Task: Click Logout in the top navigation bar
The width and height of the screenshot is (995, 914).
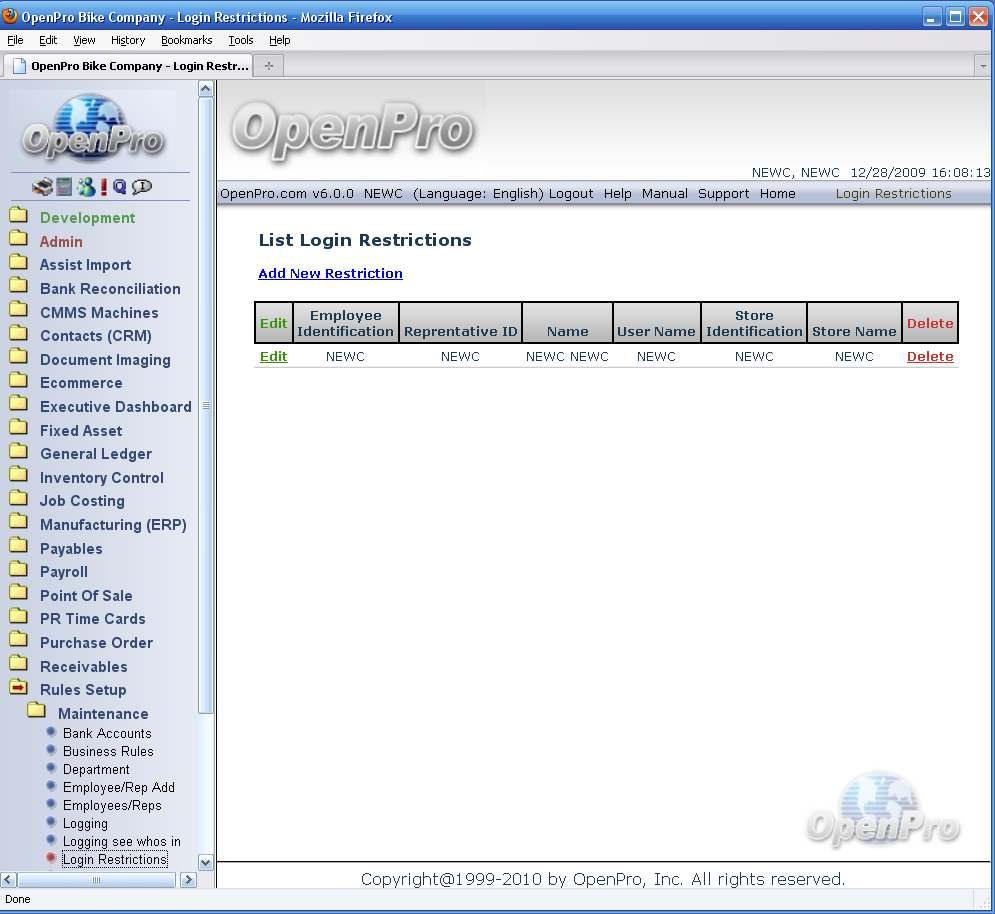Action: (x=571, y=194)
